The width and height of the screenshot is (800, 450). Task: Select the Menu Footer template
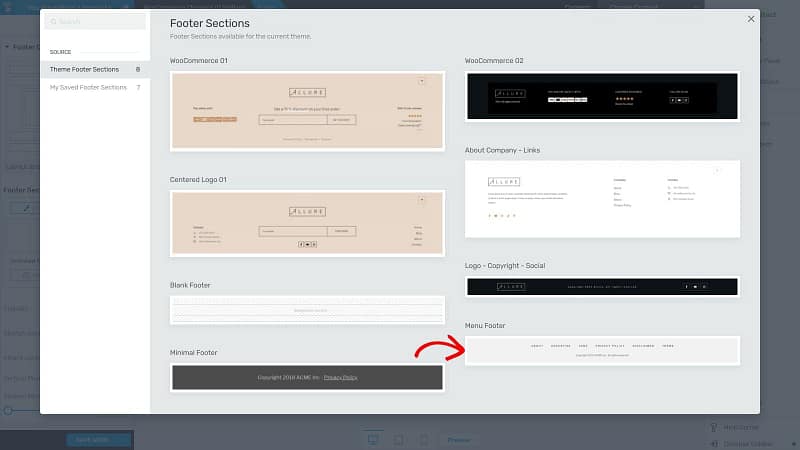tap(602, 351)
